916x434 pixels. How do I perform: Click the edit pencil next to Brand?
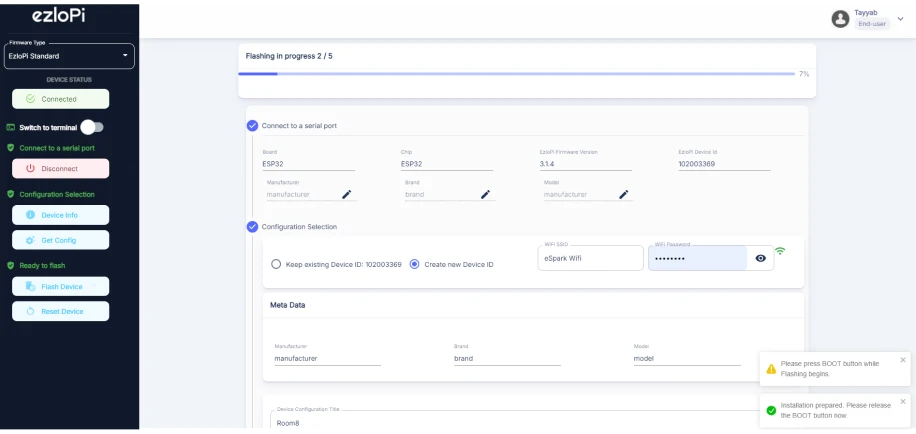tap(485, 194)
